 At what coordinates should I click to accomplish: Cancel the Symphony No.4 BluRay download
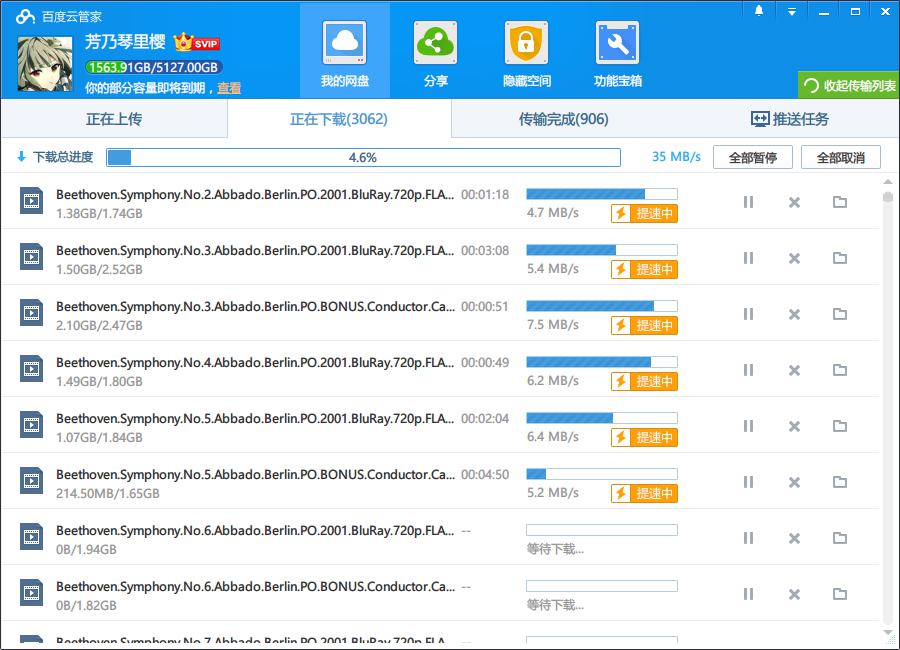coord(794,371)
